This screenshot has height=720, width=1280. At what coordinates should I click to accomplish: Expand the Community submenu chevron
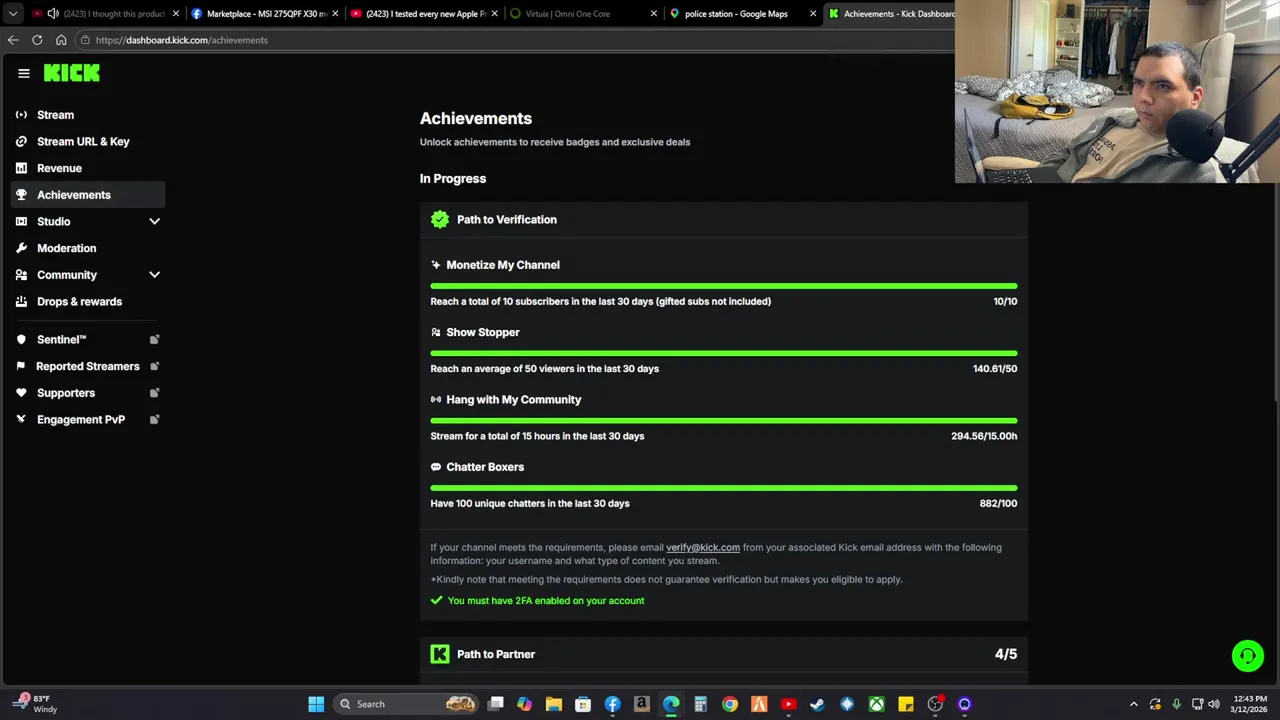tap(154, 275)
